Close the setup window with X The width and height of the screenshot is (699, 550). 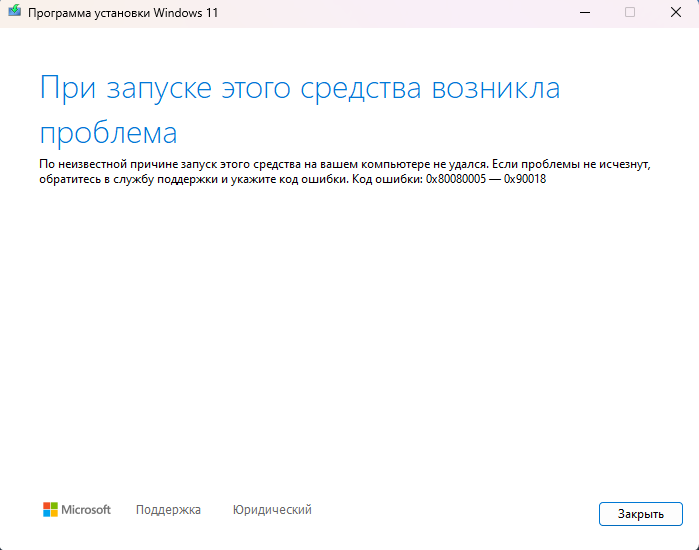click(676, 12)
